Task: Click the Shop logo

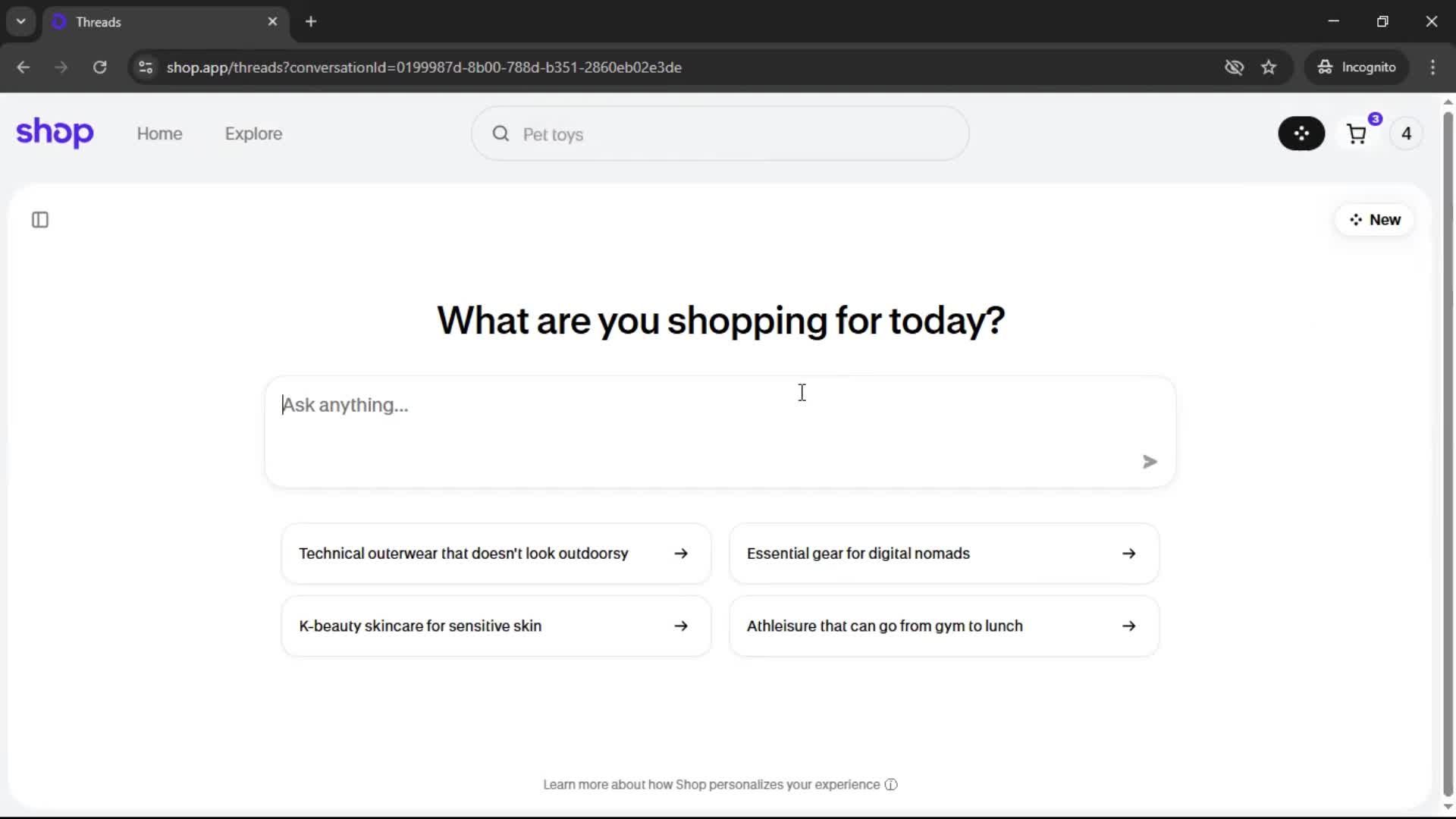Action: [x=55, y=133]
